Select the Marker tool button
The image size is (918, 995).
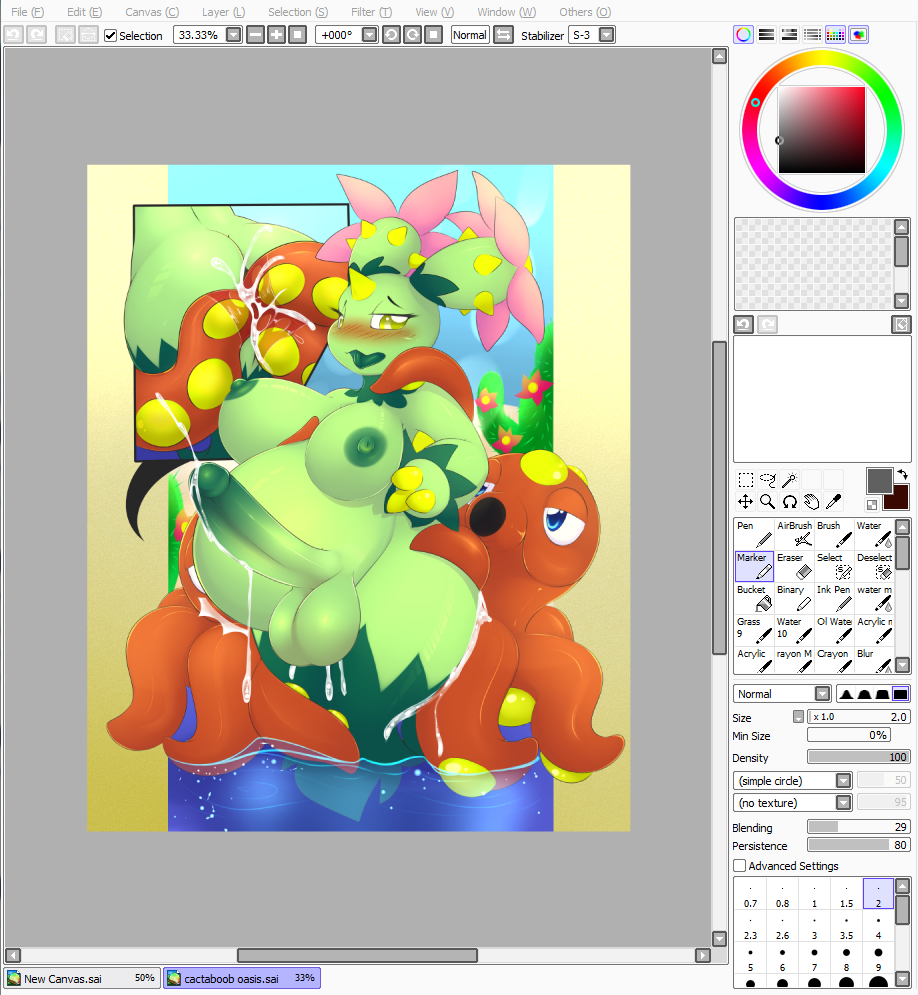(x=754, y=566)
